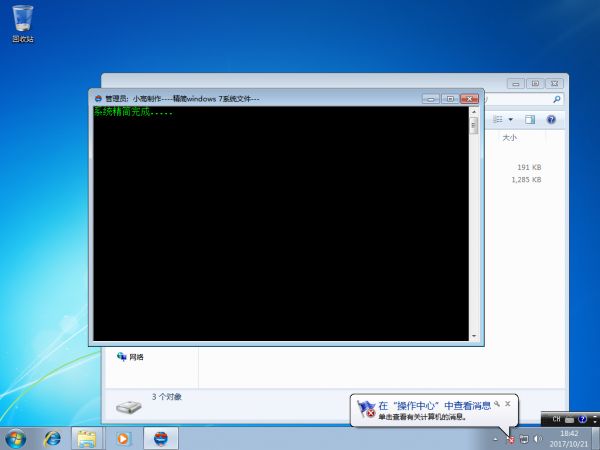Open the 在“操作中心”中查看消息 notification link
The image size is (600, 450).
tap(435, 406)
